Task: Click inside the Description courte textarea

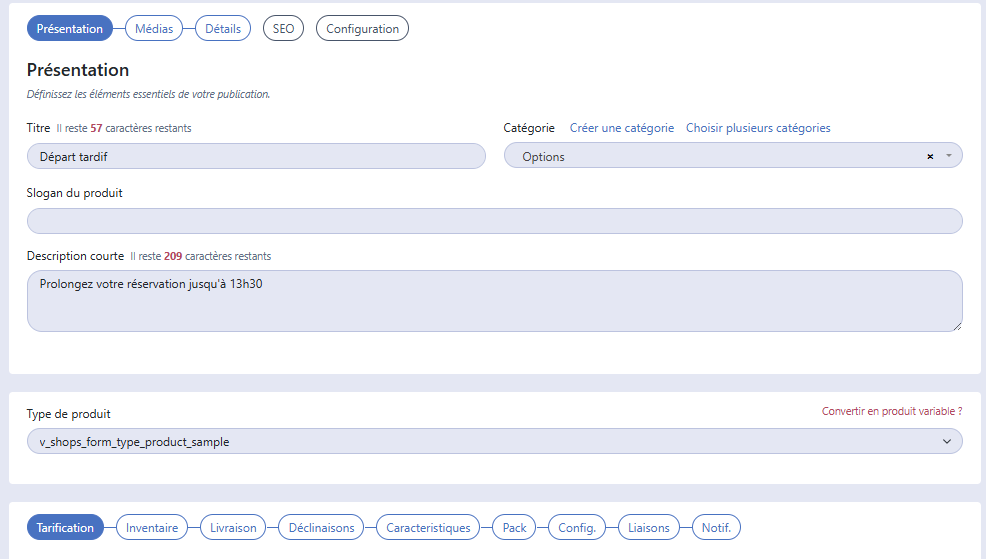Action: pyautogui.click(x=494, y=301)
